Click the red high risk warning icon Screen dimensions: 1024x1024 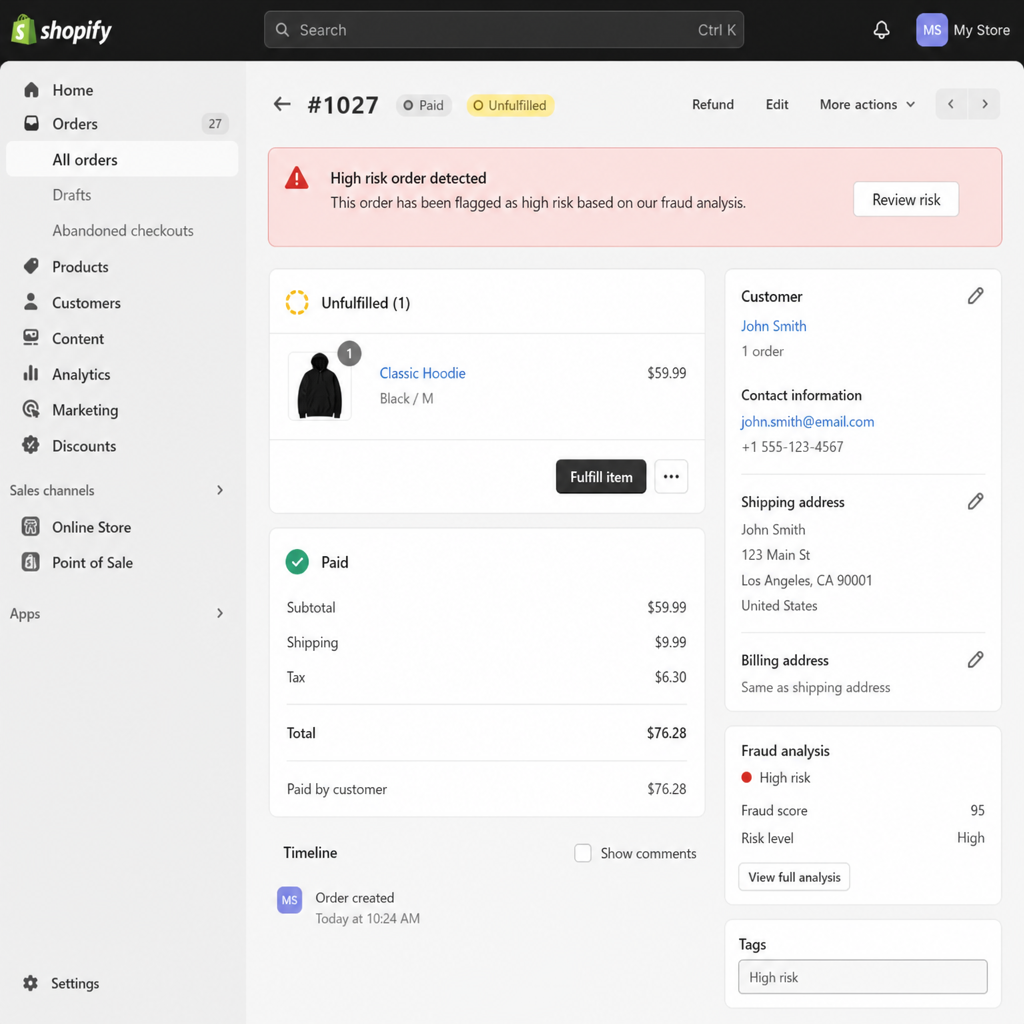[296, 178]
